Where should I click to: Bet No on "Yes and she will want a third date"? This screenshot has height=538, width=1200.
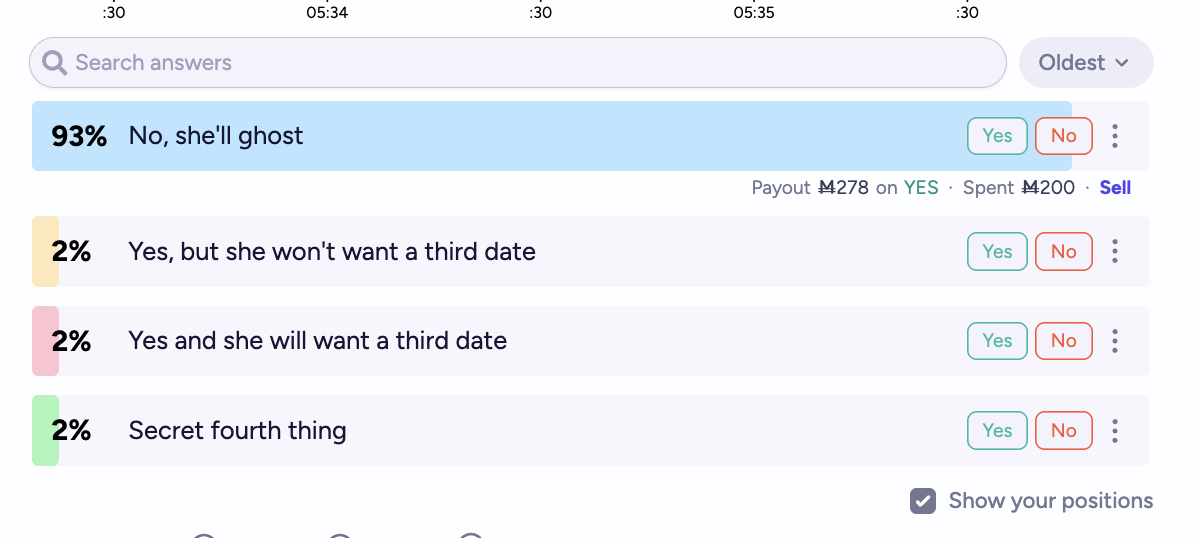(1064, 341)
